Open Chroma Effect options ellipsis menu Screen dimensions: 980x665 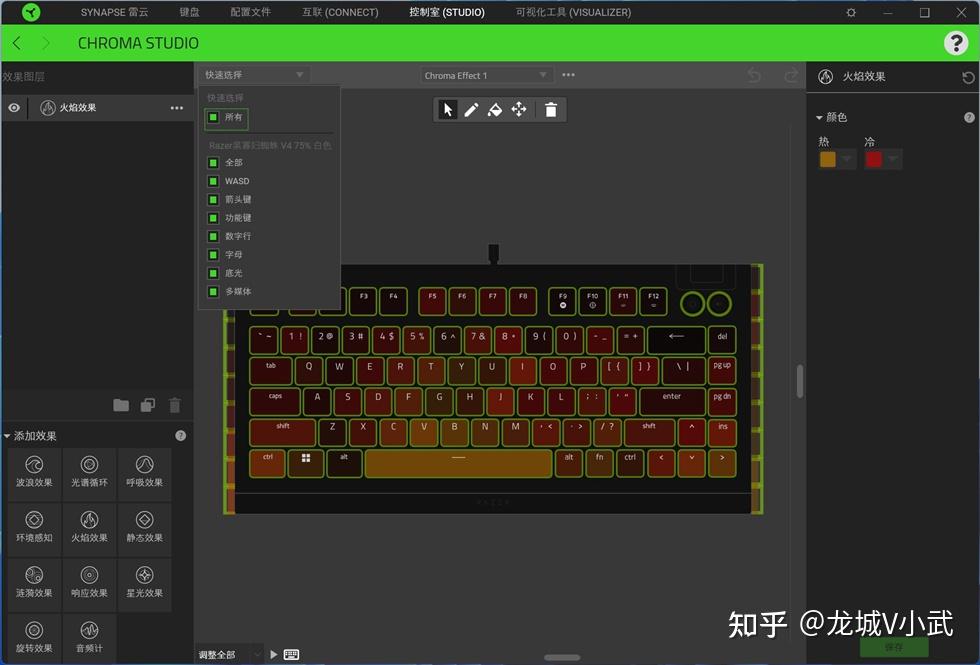click(568, 75)
